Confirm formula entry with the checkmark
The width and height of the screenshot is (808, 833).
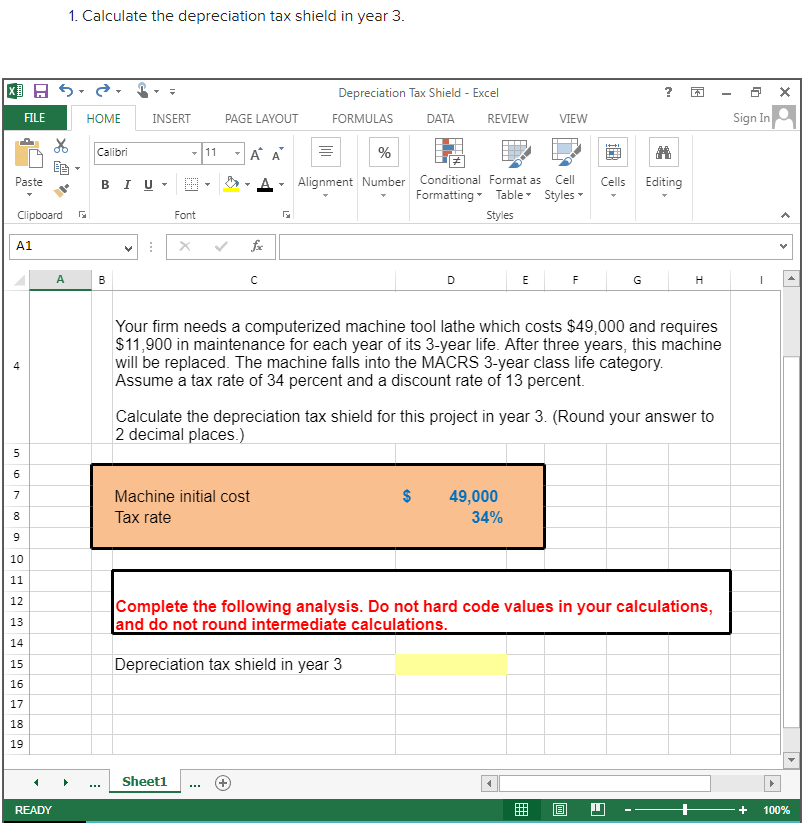click(221, 246)
